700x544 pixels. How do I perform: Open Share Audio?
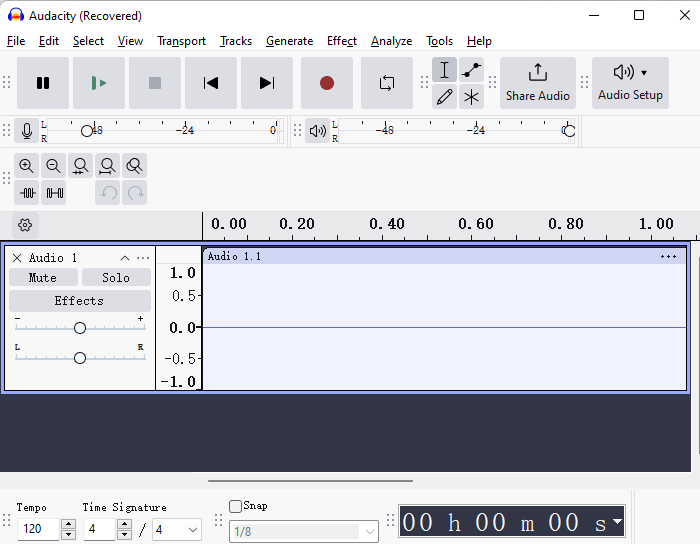538,83
